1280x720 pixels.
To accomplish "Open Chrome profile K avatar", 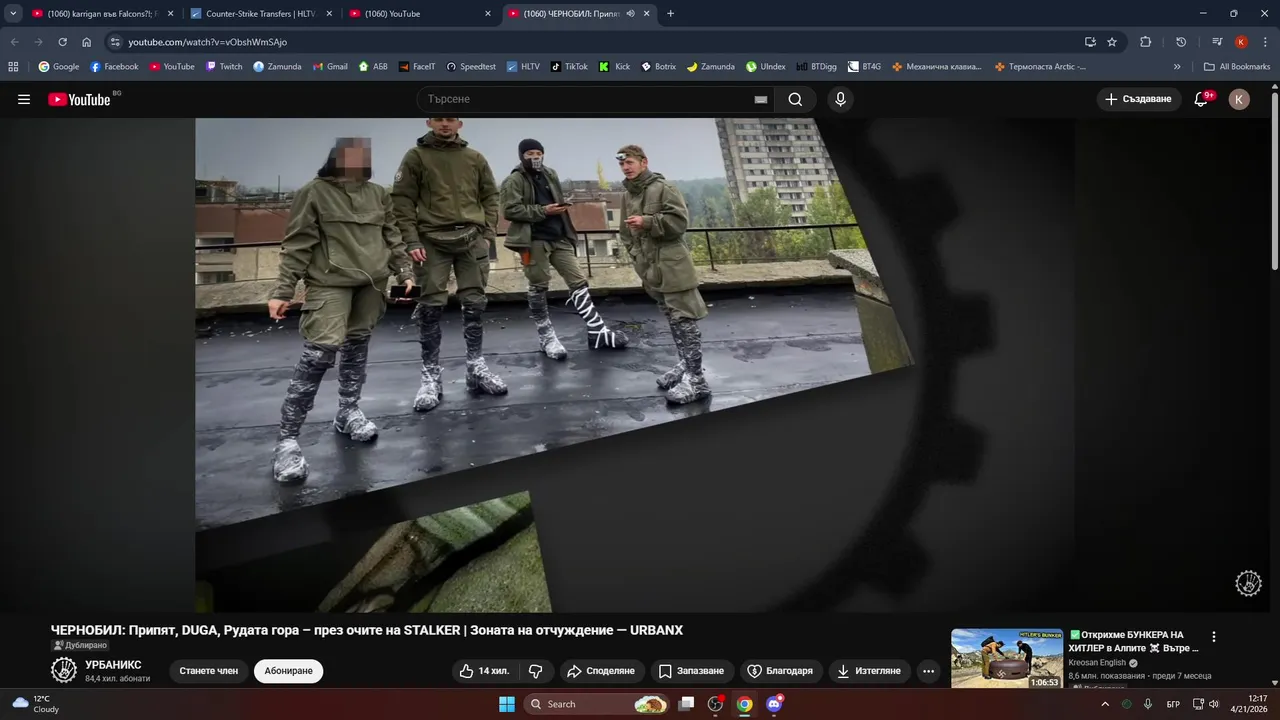I will pos(1241,42).
